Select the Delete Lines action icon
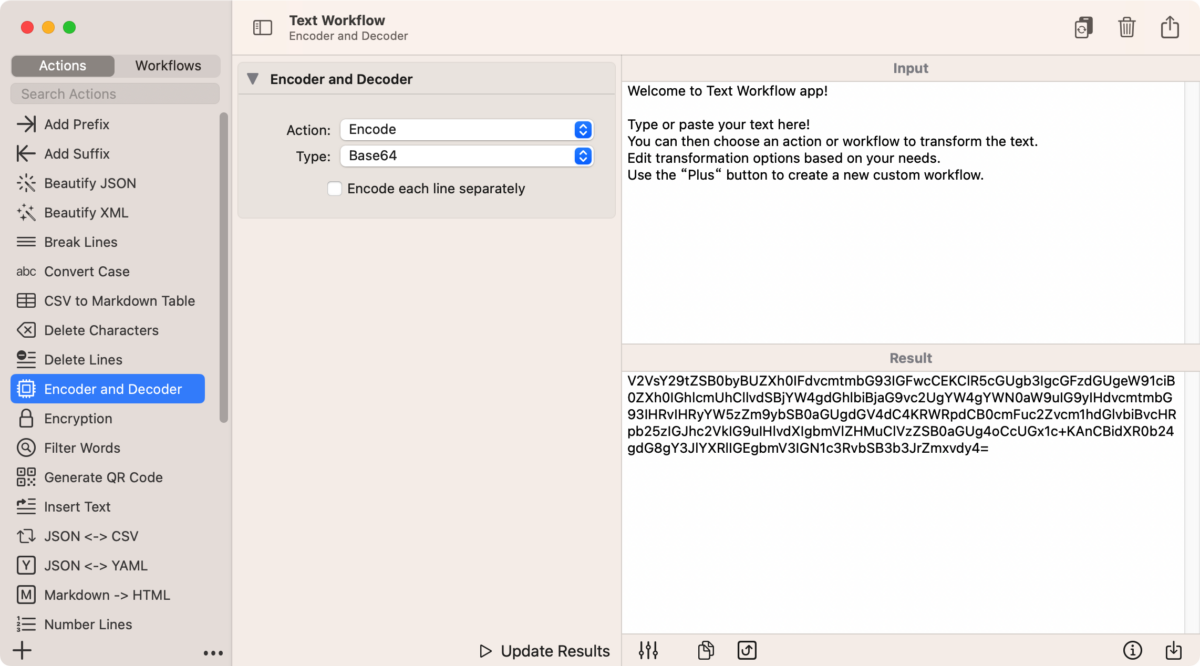Viewport: 1200px width, 666px height. click(x=26, y=360)
